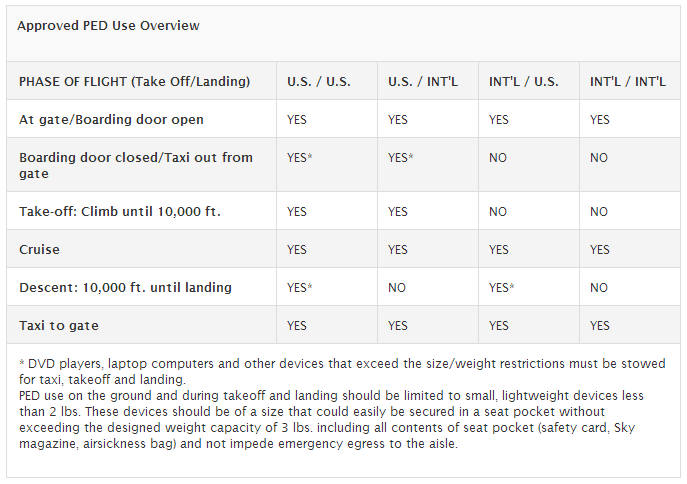Image resolution: width=687 pixels, height=484 pixels.
Task: Click the "Boarding door closed/Taxi out from gate" label
Action: click(x=135, y=165)
